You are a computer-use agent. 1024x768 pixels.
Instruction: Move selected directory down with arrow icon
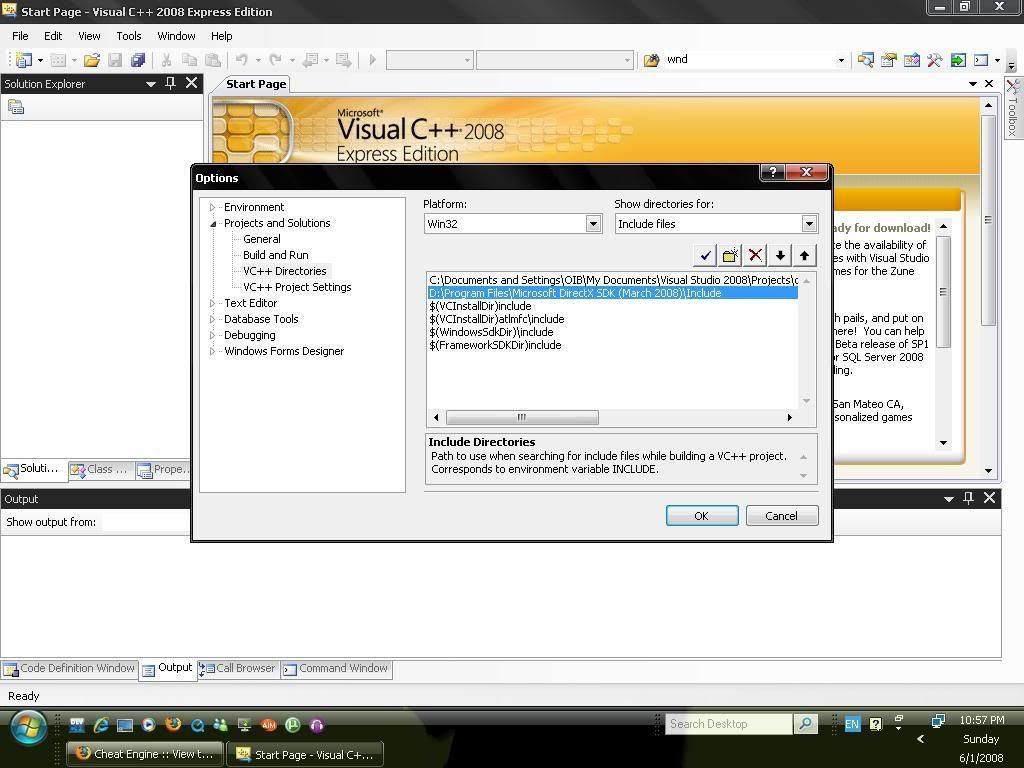pyautogui.click(x=780, y=255)
